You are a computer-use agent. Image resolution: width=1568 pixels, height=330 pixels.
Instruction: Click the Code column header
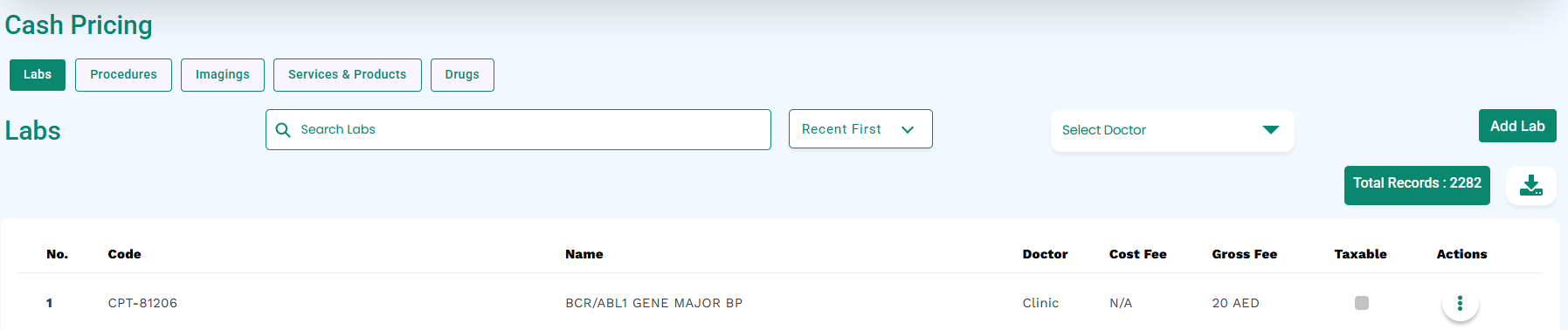[124, 254]
